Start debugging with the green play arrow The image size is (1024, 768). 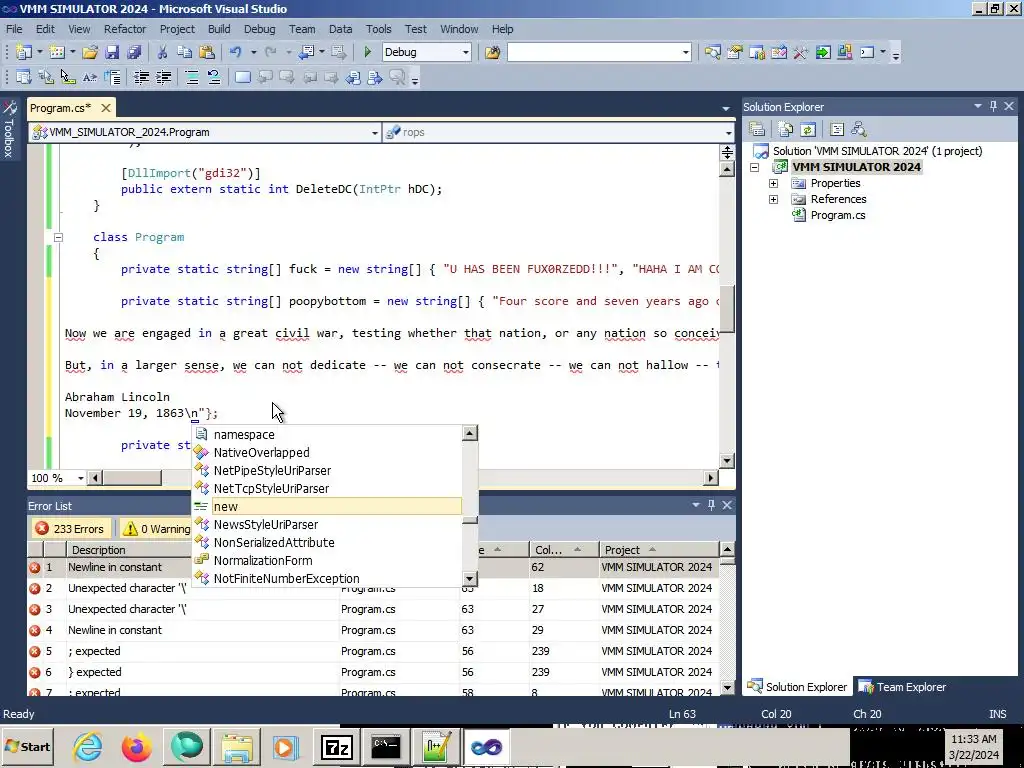[367, 52]
